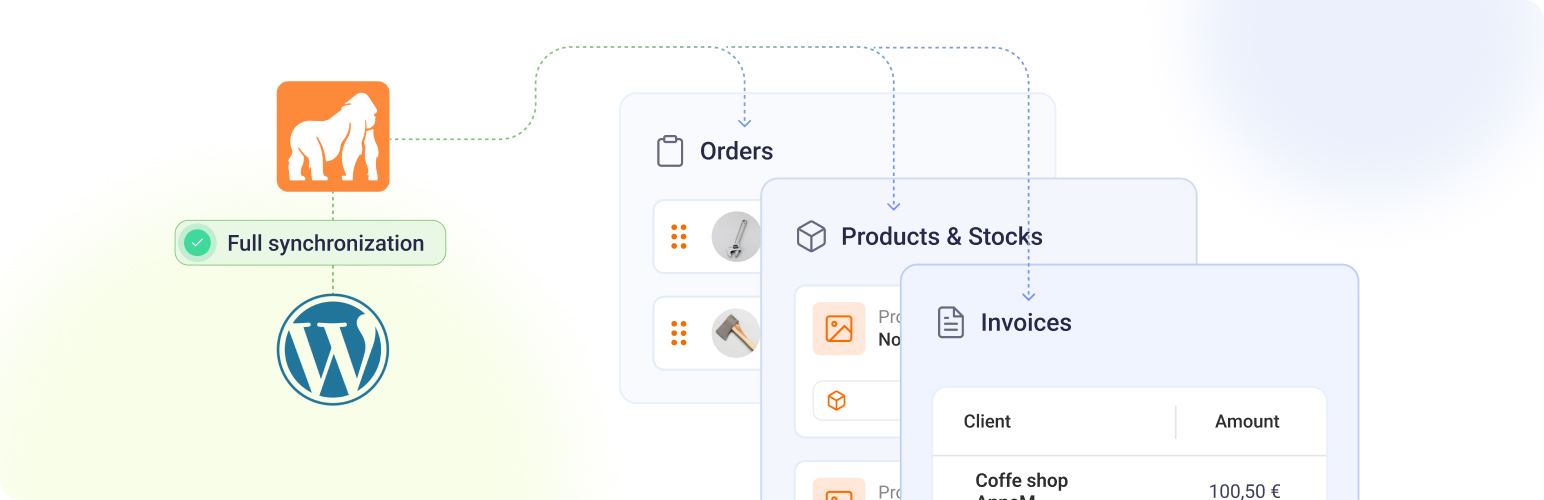
Task: Open the axe product thumbnail
Action: pyautogui.click(x=736, y=333)
